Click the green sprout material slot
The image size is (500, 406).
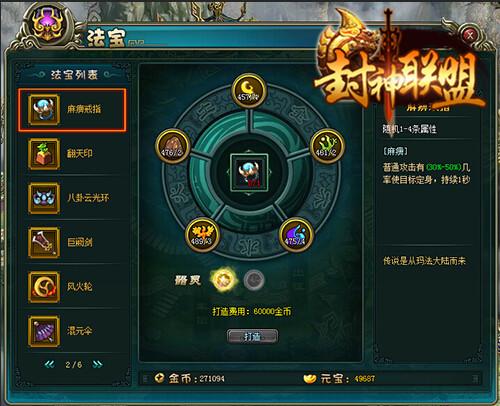(x=327, y=146)
